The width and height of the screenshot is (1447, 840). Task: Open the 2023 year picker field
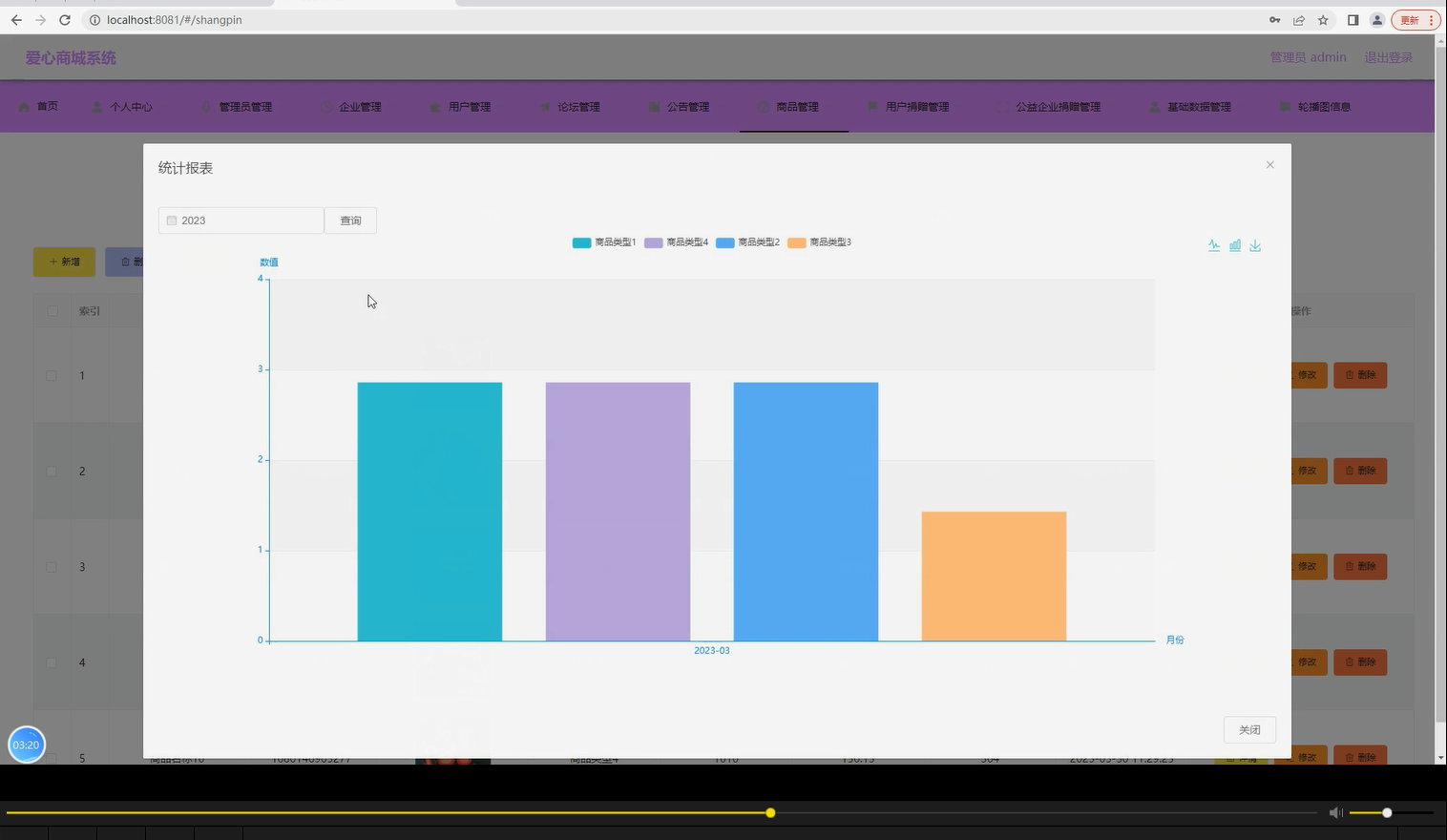[x=241, y=220]
